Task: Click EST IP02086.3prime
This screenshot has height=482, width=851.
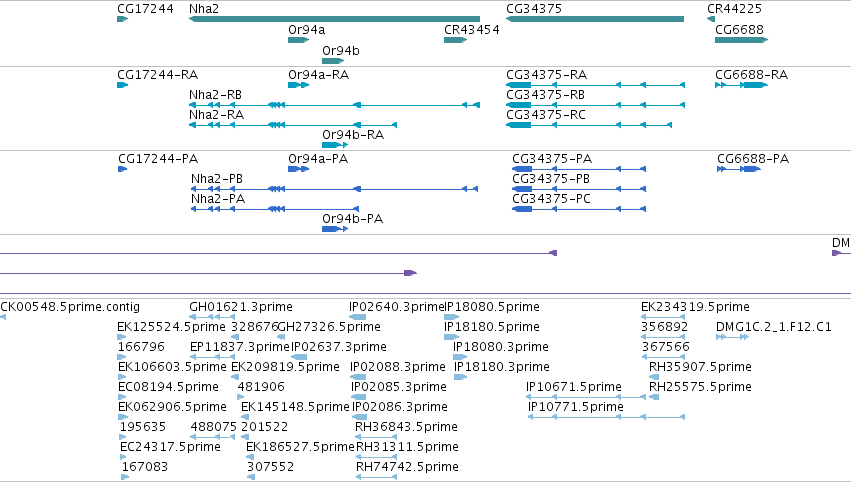Action: (x=400, y=408)
